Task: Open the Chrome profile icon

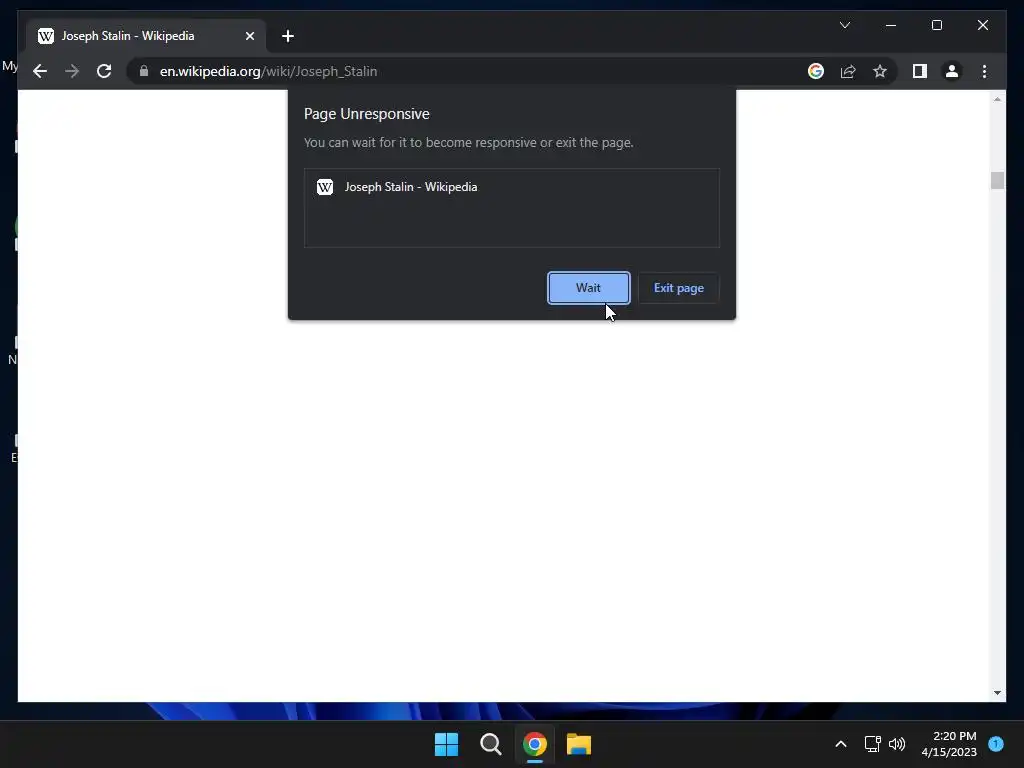Action: tap(952, 71)
